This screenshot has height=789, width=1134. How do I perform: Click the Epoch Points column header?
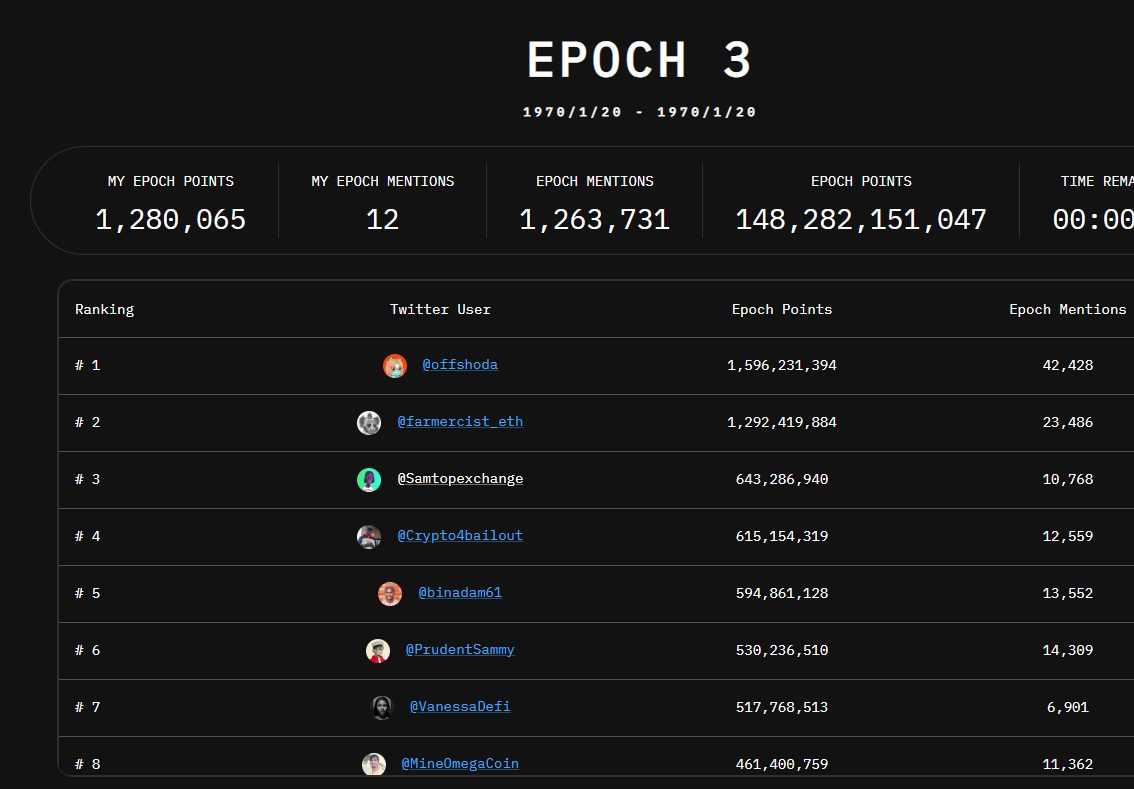pos(782,310)
